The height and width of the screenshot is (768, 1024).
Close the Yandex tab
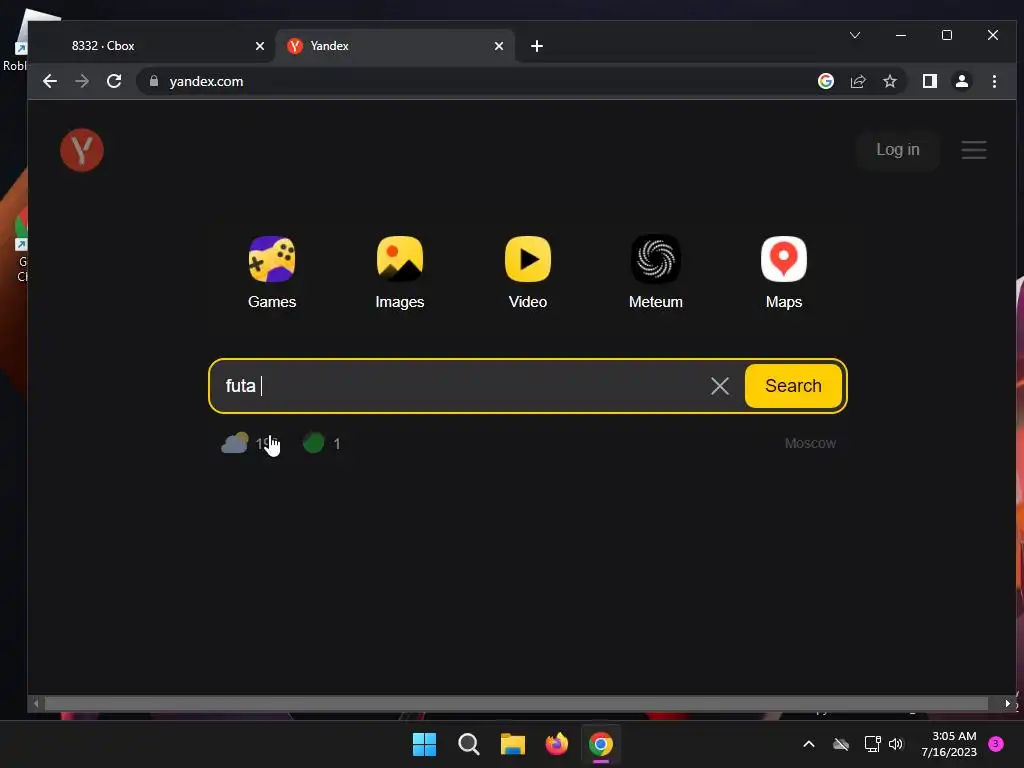click(499, 46)
